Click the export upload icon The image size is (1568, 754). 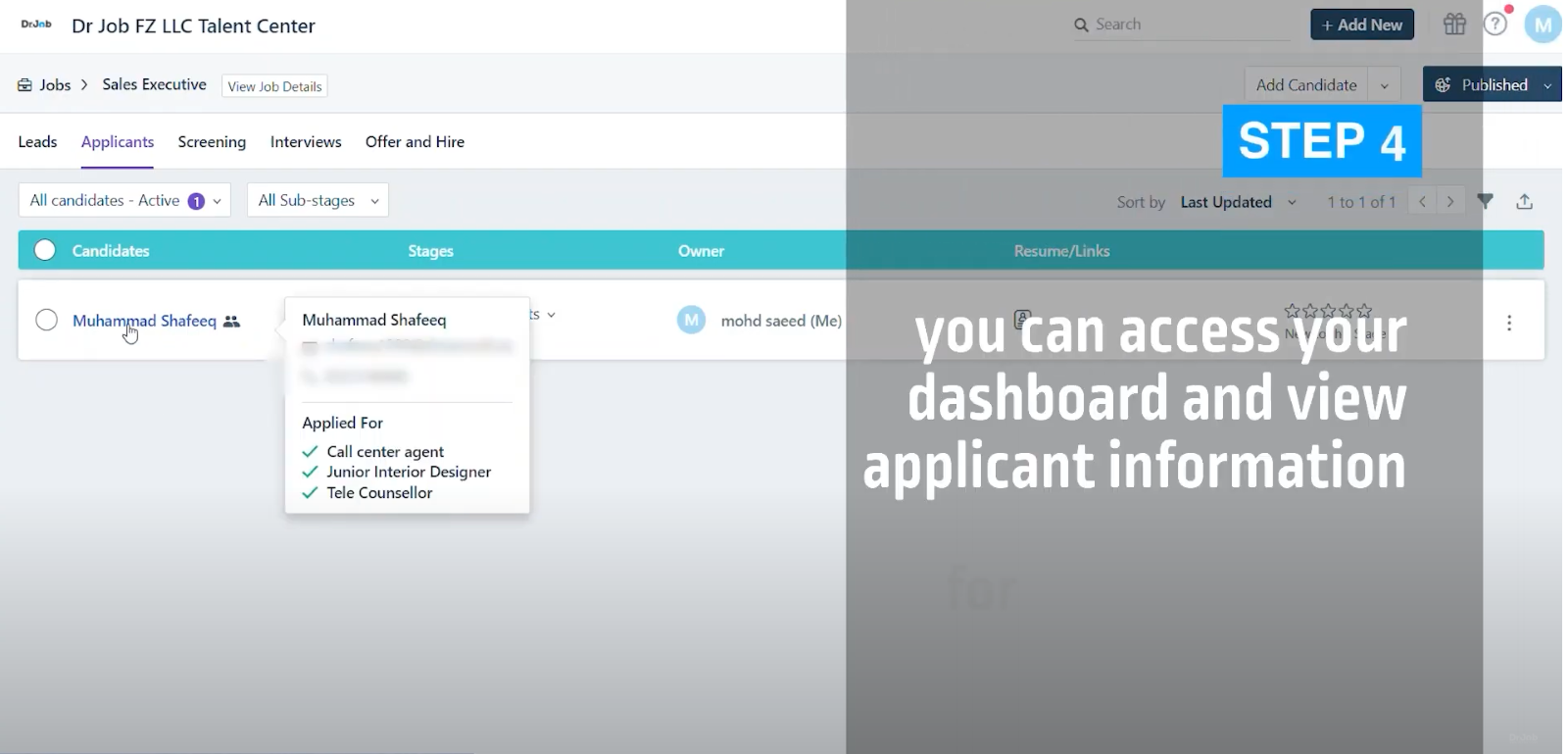1524,201
